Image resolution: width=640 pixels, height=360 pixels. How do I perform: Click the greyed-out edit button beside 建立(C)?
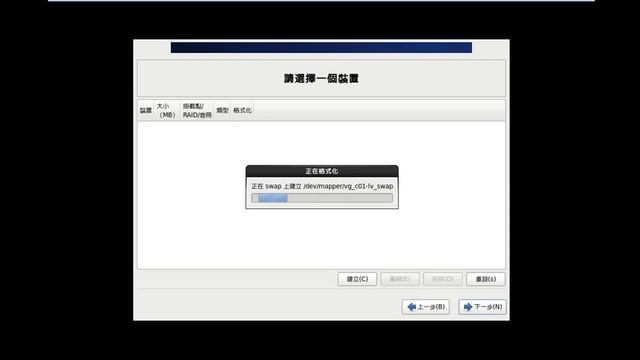[x=400, y=279]
